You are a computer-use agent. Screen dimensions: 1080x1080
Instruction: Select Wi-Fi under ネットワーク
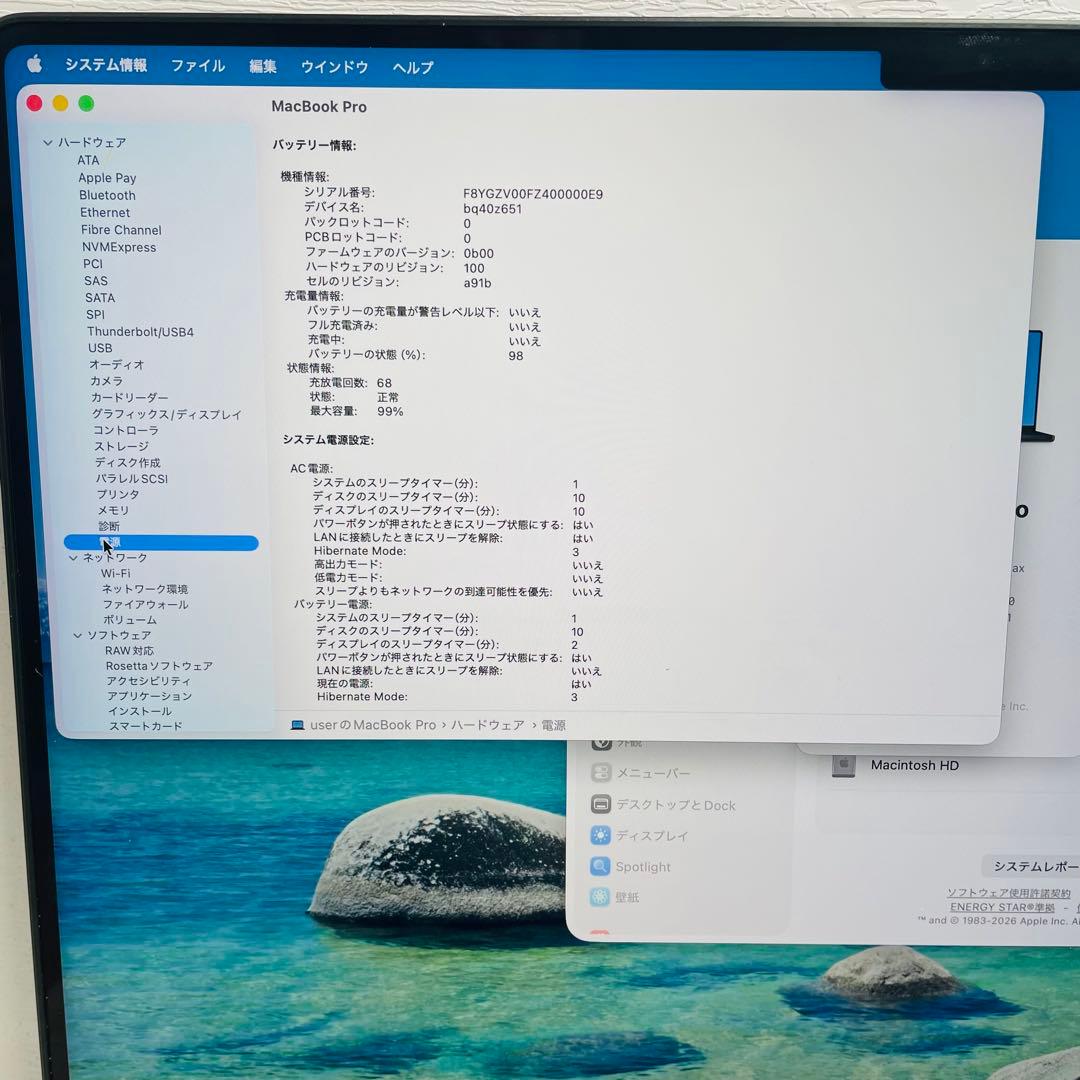(118, 572)
